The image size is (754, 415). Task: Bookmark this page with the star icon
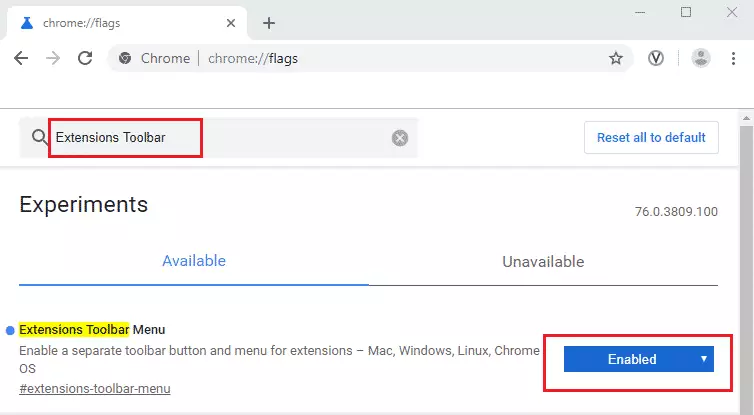616,58
